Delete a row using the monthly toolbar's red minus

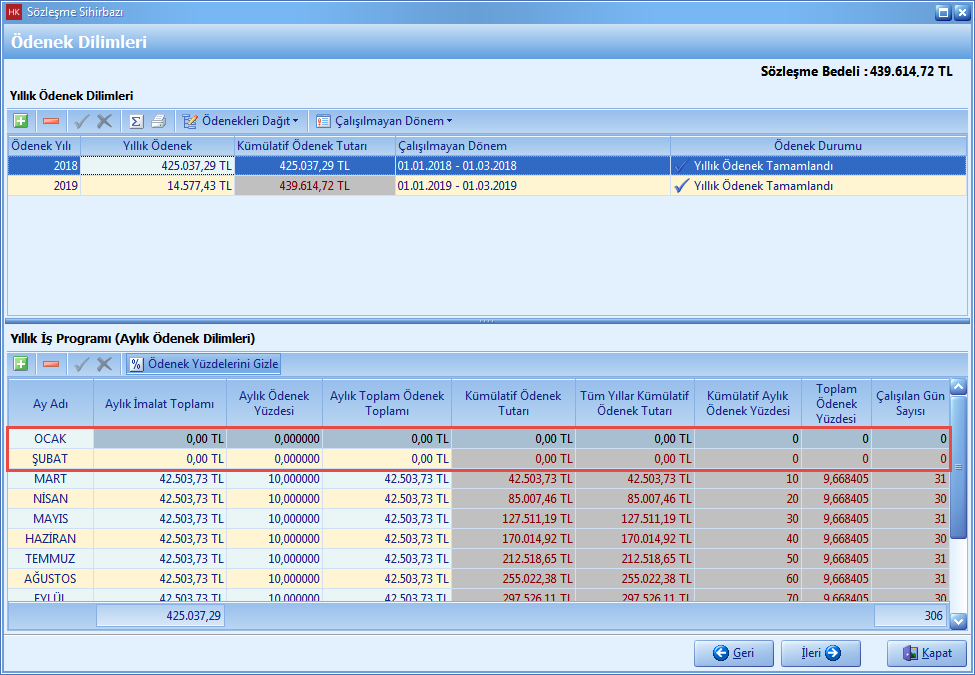tap(51, 364)
